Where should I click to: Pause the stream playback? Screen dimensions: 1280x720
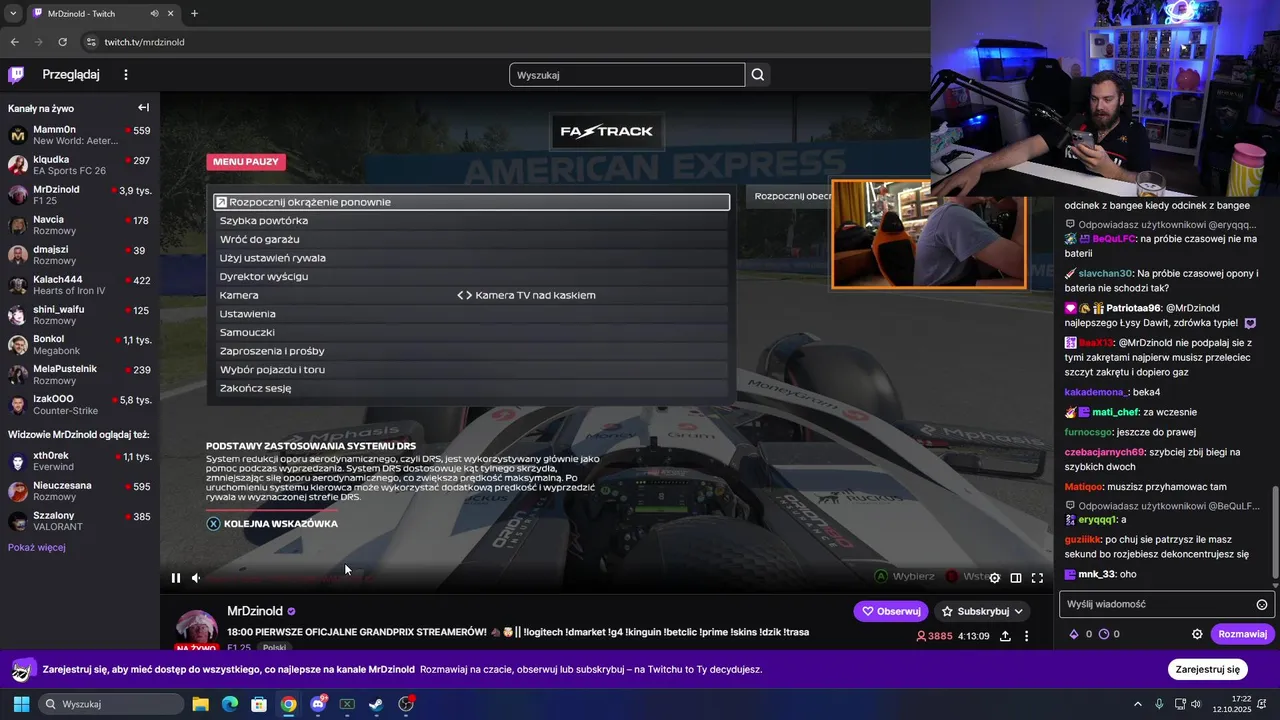tap(176, 577)
